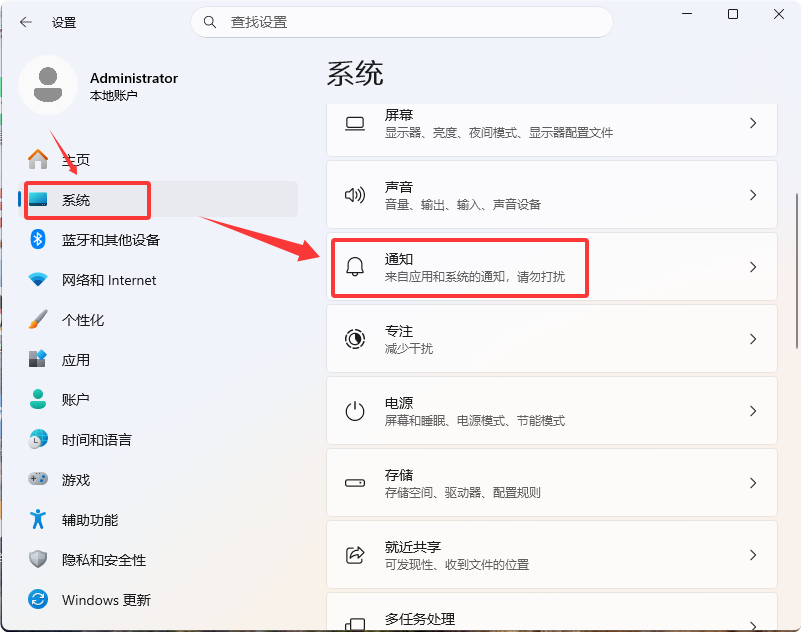Click the 电源 power icon

[355, 411]
